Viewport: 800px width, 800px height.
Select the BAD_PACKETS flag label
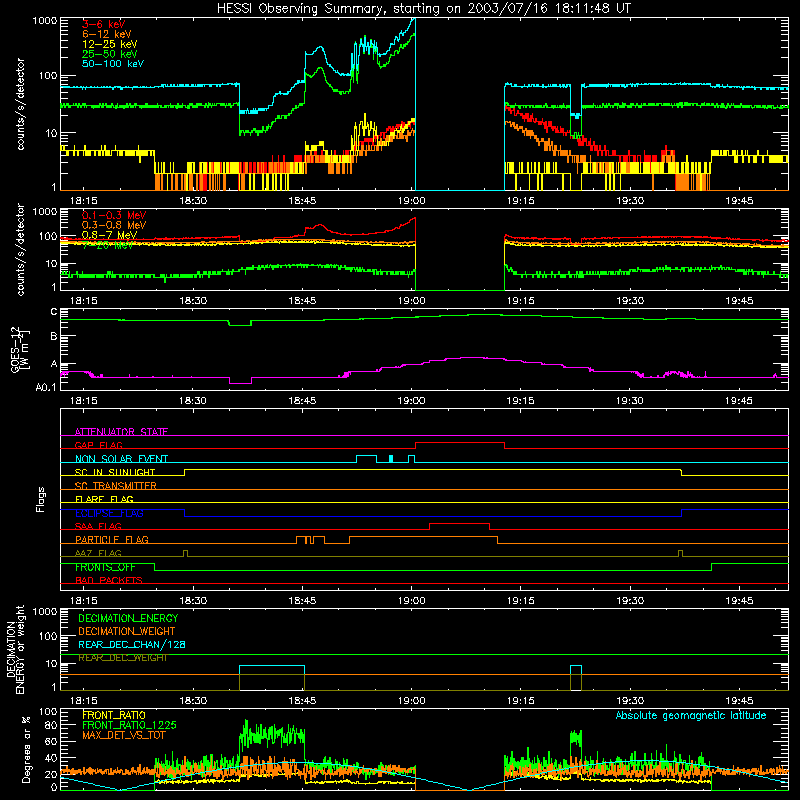pyautogui.click(x=109, y=580)
